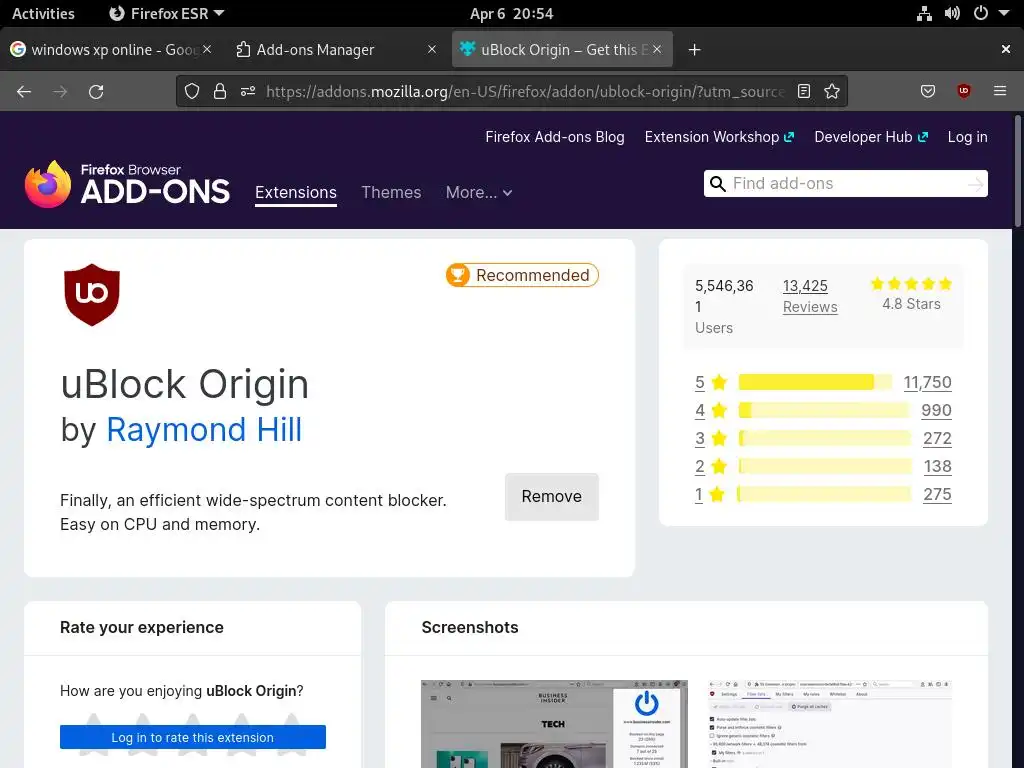Image resolution: width=1024 pixels, height=768 pixels.
Task: Open the 272 three-star reviews count
Action: (937, 438)
